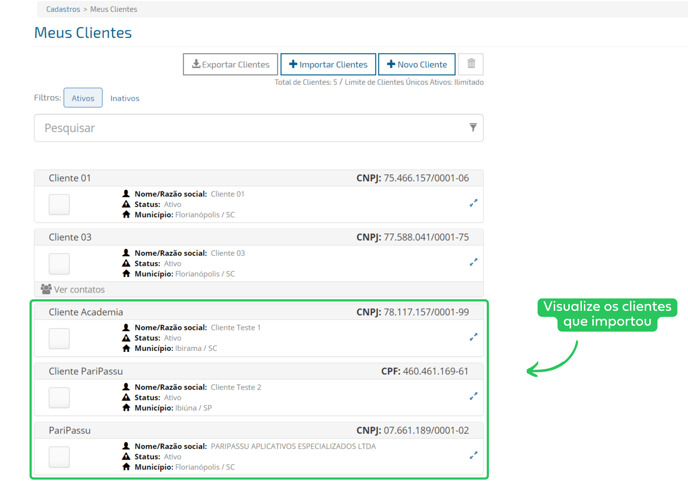Tick the checkbox for PariPassu client
Screen dimensions: 688x482
(59, 457)
